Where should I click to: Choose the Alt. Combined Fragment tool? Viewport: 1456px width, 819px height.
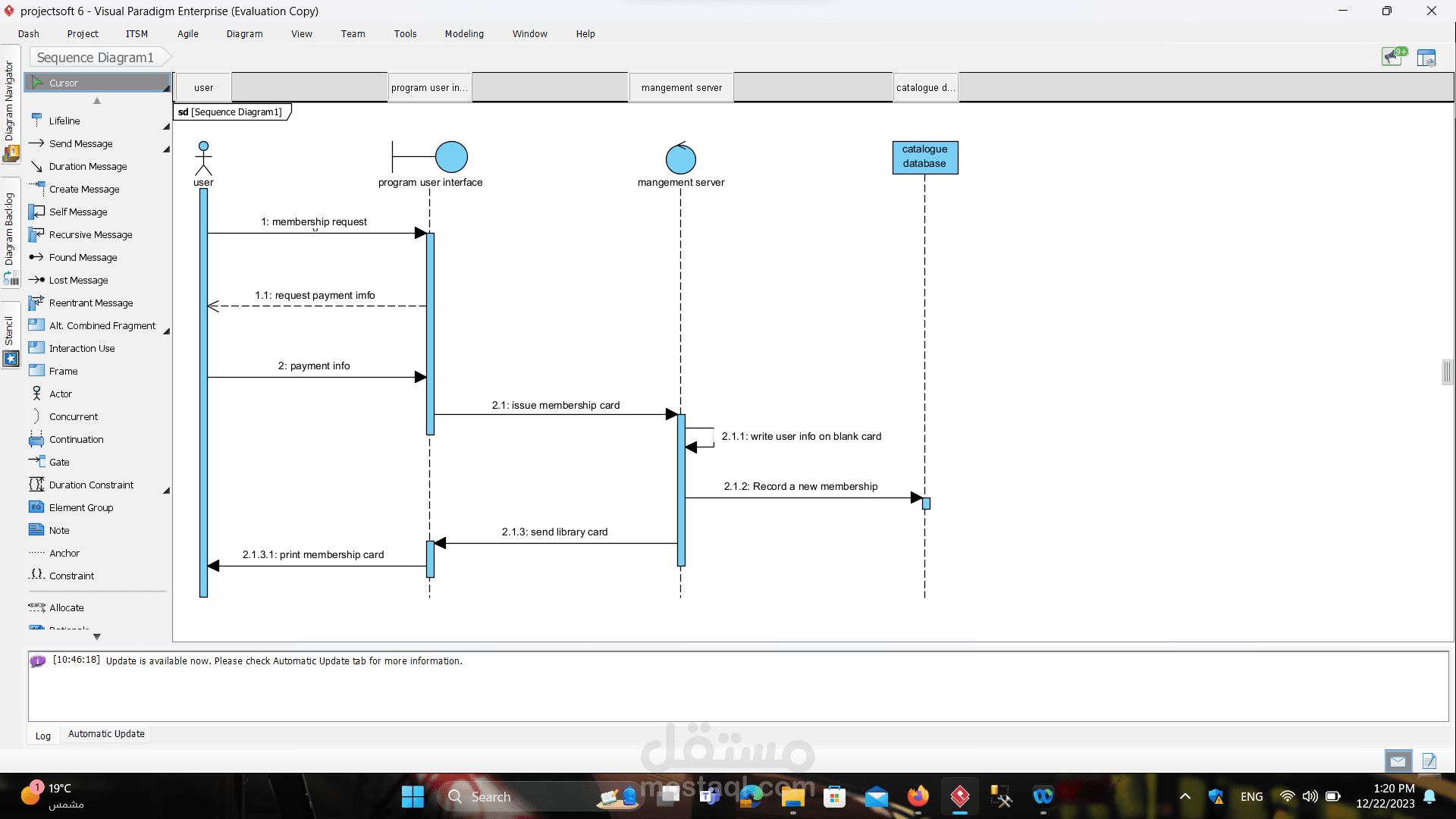click(102, 325)
